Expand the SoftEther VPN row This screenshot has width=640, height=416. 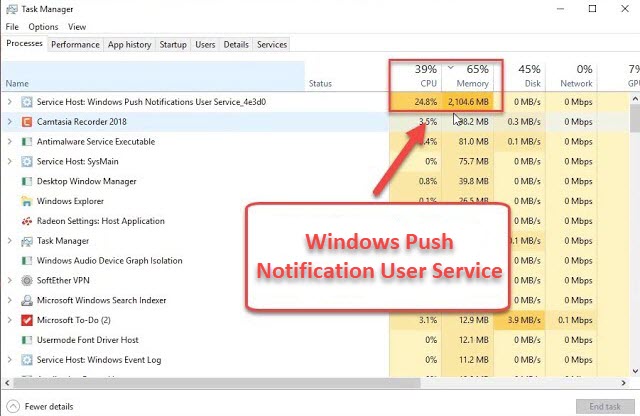tap(10, 280)
